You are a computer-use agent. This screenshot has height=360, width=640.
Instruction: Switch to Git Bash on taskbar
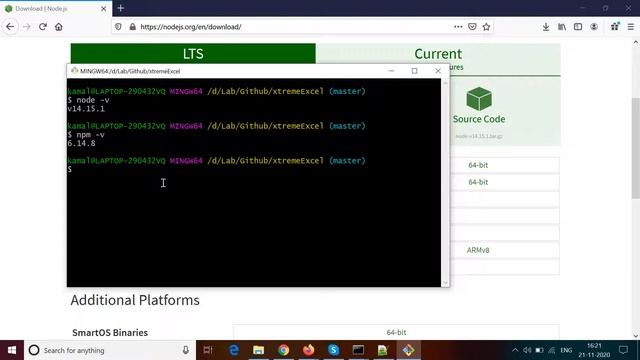coord(409,350)
